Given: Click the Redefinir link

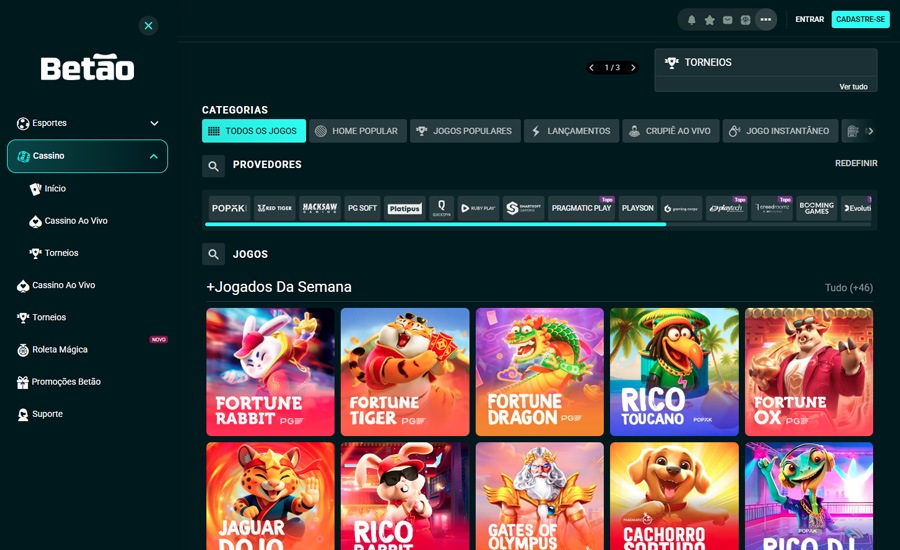Looking at the screenshot, I should pos(856,164).
